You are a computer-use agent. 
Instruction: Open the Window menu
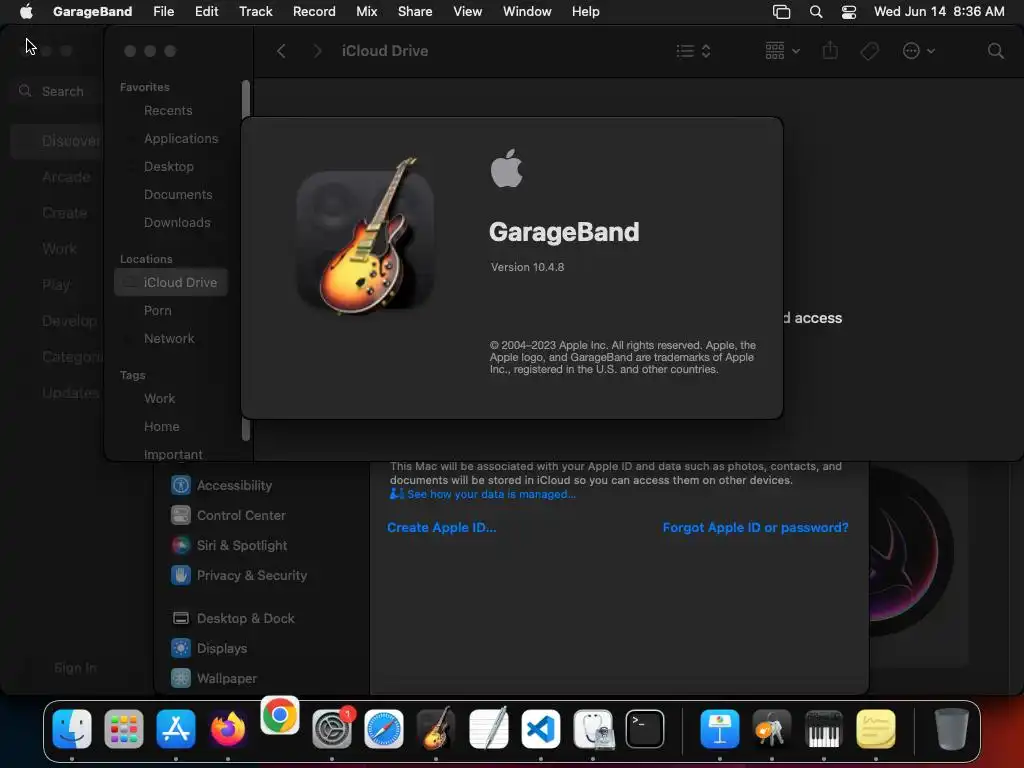click(x=527, y=11)
